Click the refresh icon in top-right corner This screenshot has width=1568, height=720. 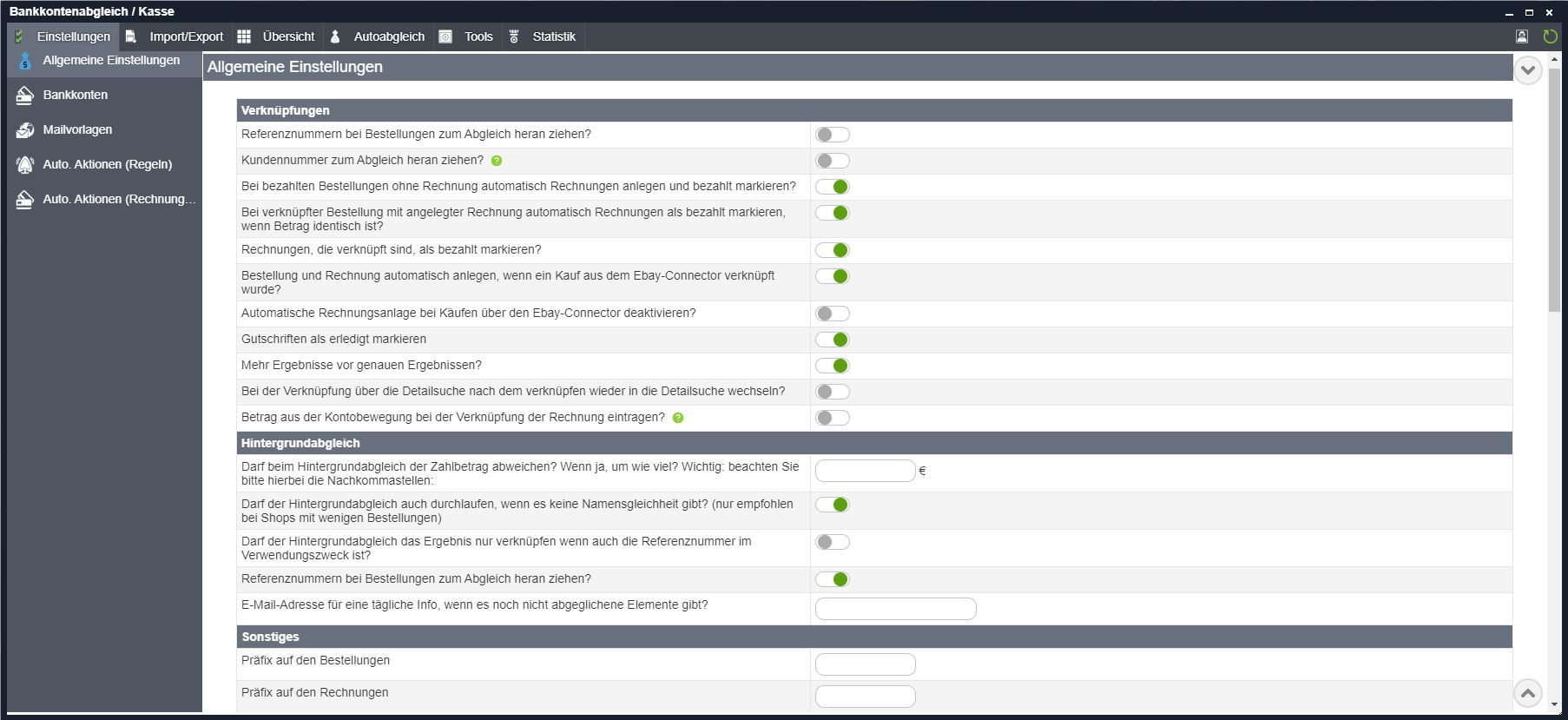[1550, 36]
